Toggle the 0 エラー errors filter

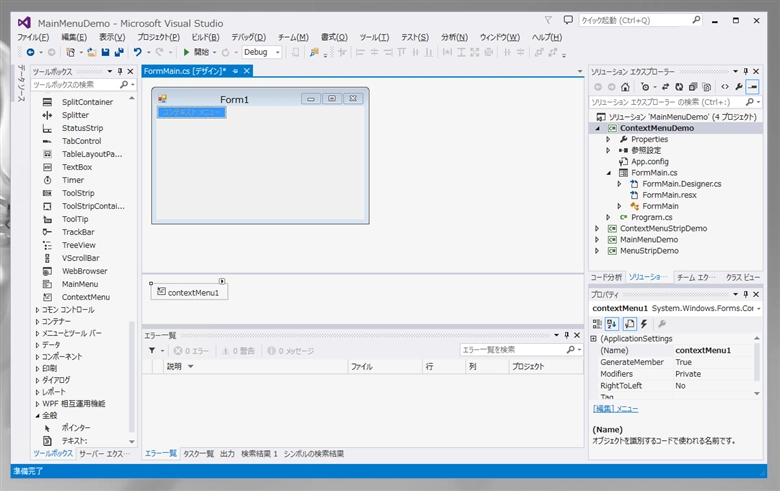pos(191,351)
